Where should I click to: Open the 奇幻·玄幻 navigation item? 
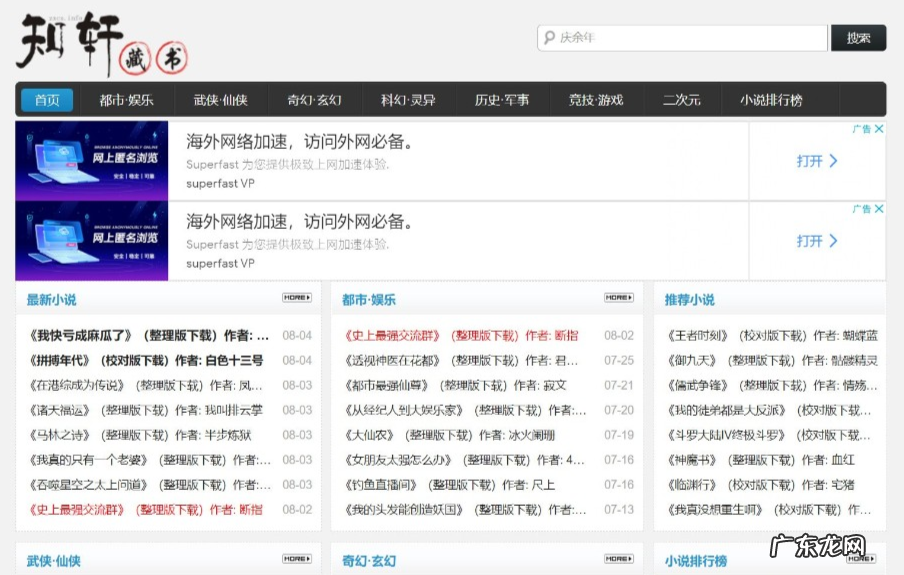(314, 100)
